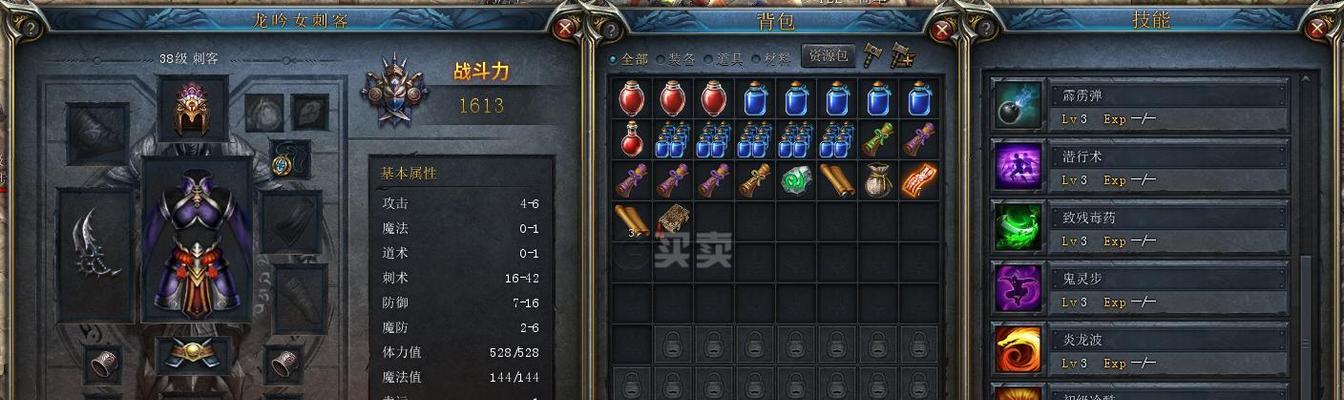1344x400 pixels.
Task: Click the 潜行术 skill icon
Action: (1018, 166)
